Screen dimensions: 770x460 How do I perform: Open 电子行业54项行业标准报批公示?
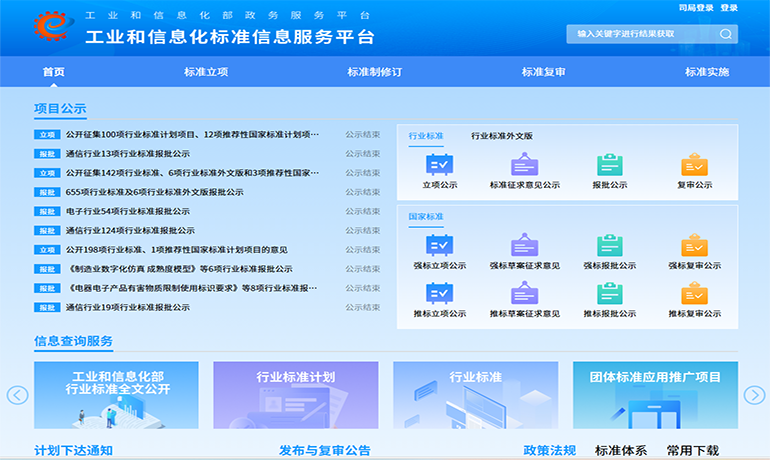[128, 211]
